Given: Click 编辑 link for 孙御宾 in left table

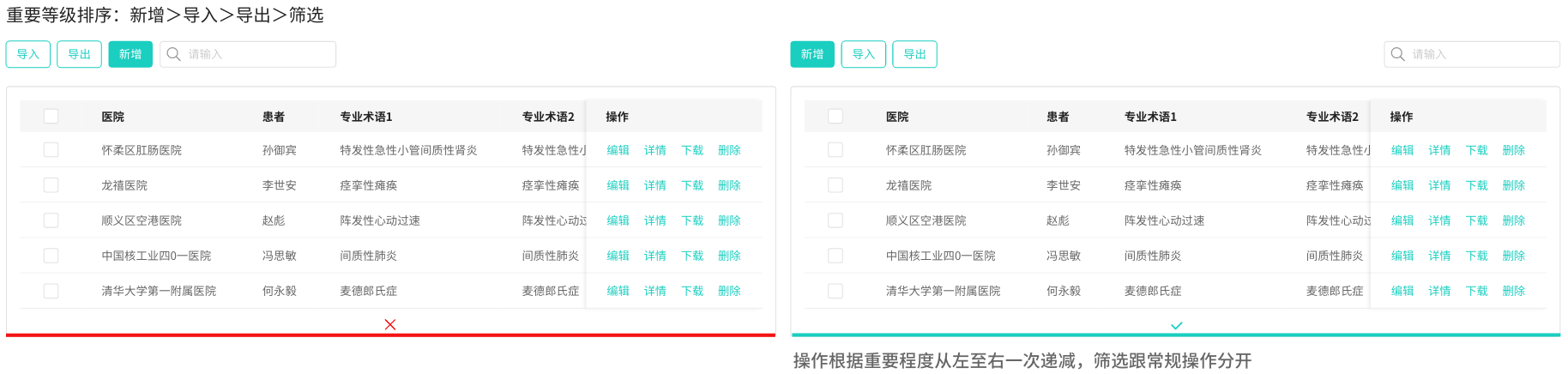Looking at the screenshot, I should (618, 150).
